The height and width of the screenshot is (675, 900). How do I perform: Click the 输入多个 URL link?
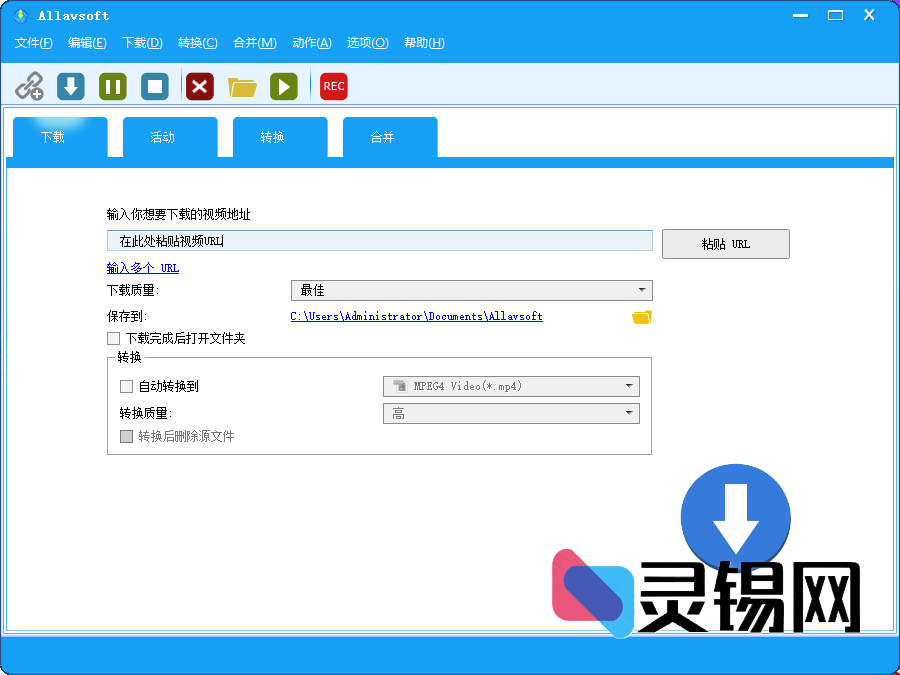click(142, 267)
